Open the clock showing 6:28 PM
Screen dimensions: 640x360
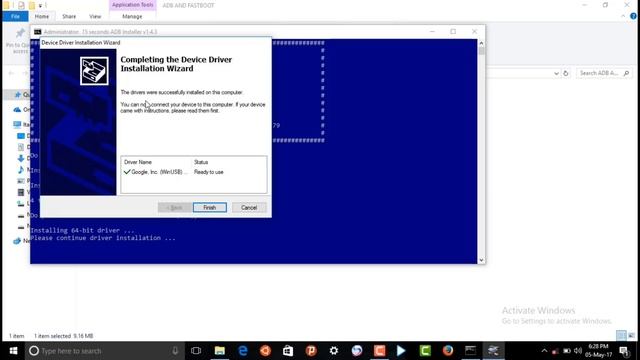point(598,351)
